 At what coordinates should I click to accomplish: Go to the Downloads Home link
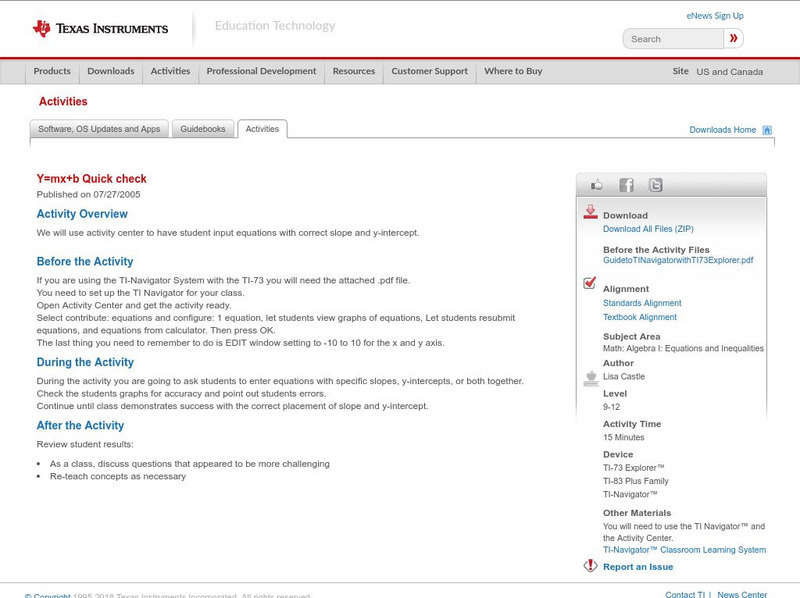722,130
